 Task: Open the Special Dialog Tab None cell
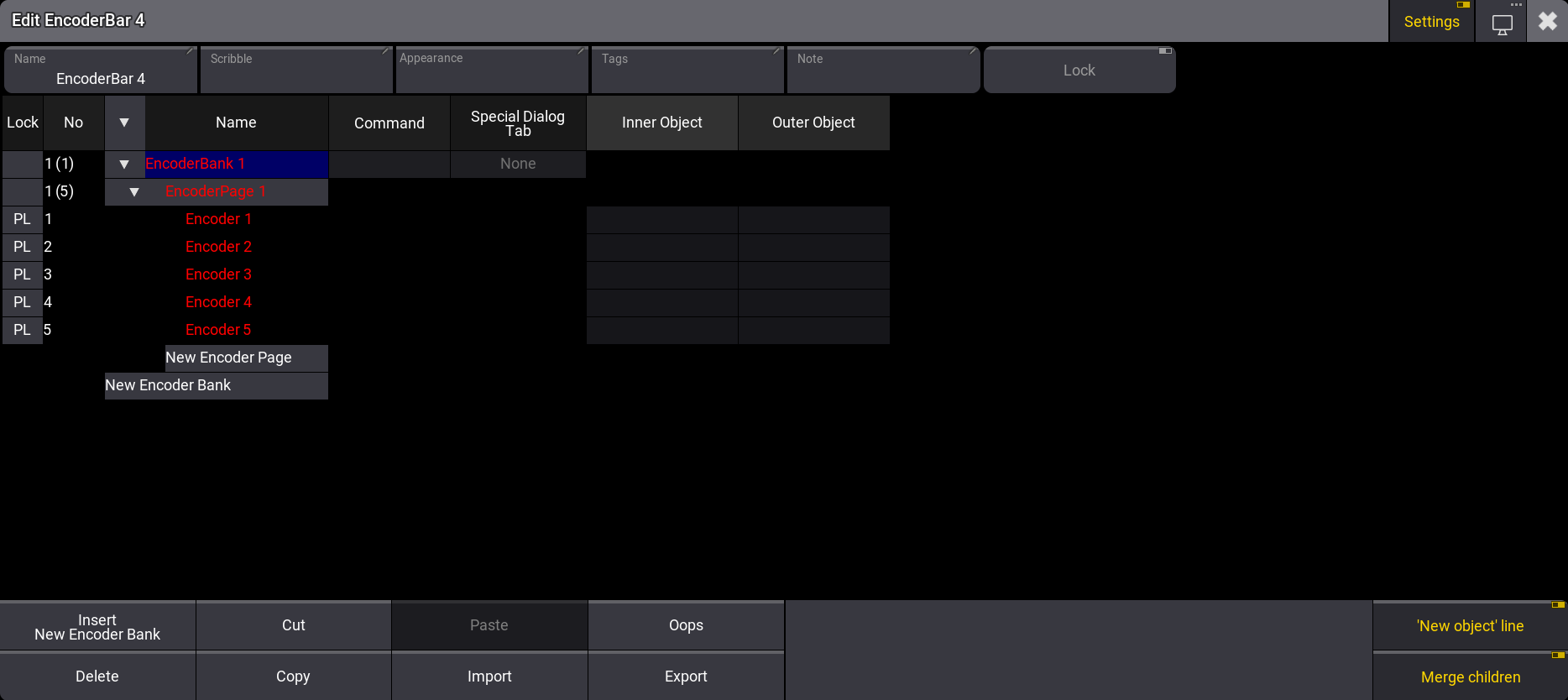[x=518, y=165]
